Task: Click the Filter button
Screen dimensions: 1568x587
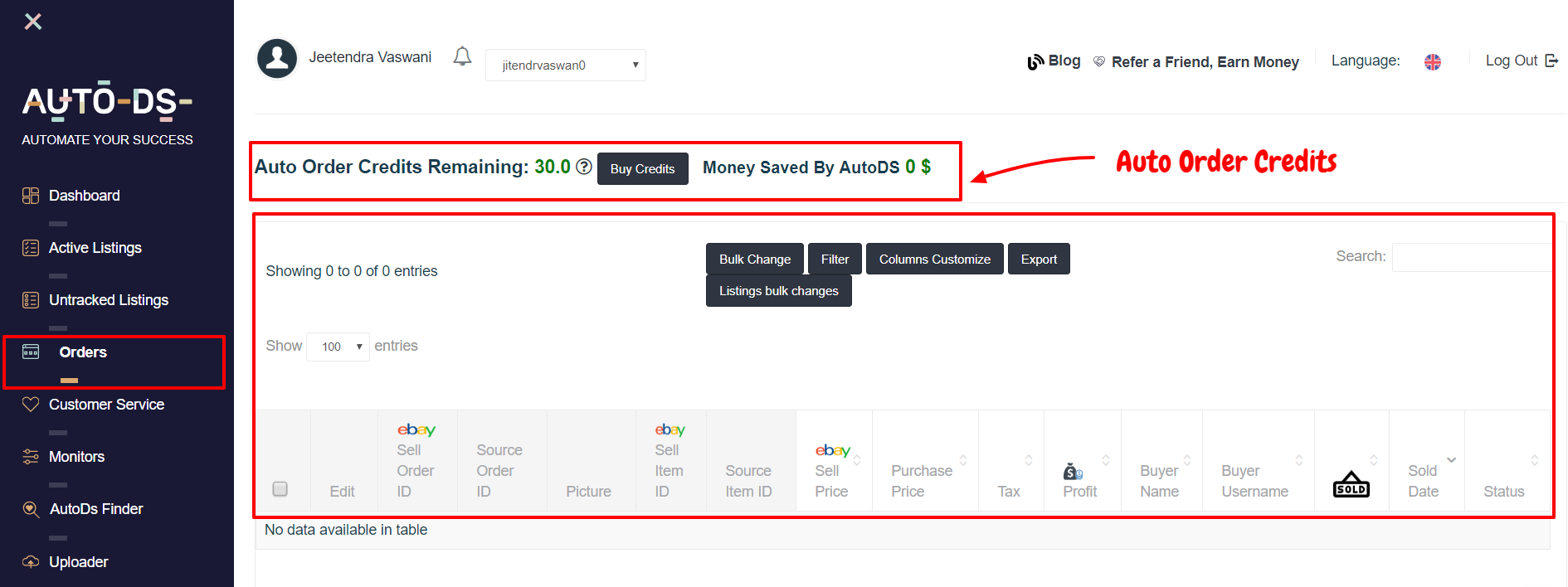Action: [x=835, y=259]
